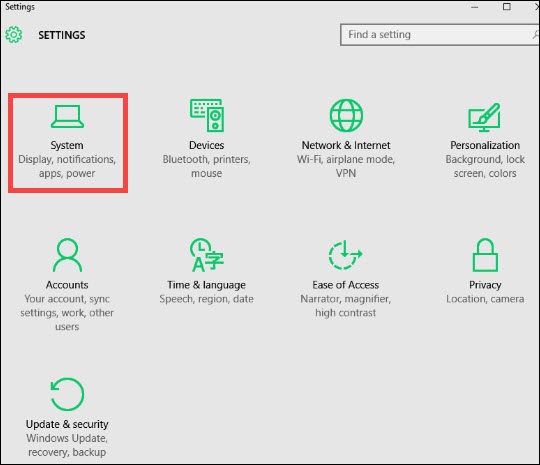Image resolution: width=540 pixels, height=465 pixels.
Task: Open the System laptop icon
Action: (x=67, y=116)
